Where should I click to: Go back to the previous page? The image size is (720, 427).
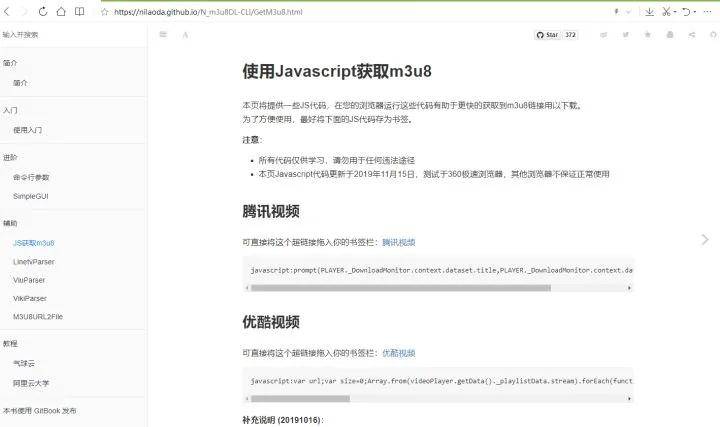point(6,12)
